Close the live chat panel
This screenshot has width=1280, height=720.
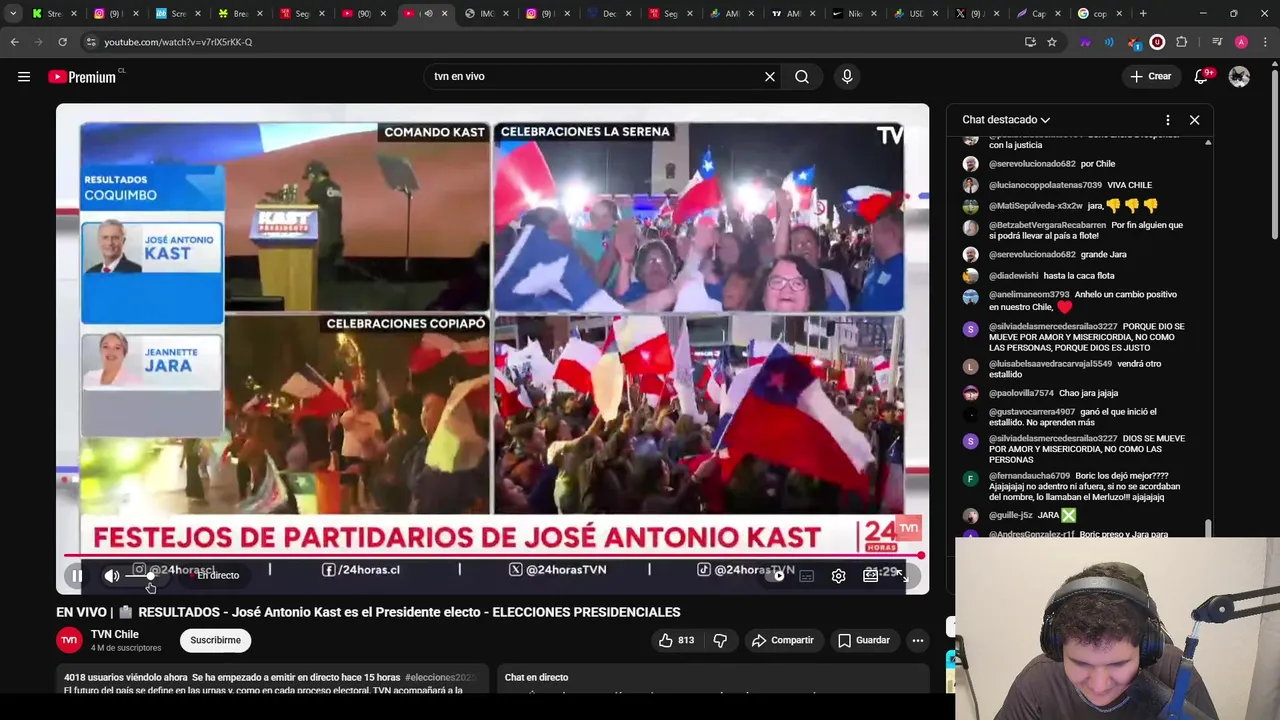tap(1194, 120)
